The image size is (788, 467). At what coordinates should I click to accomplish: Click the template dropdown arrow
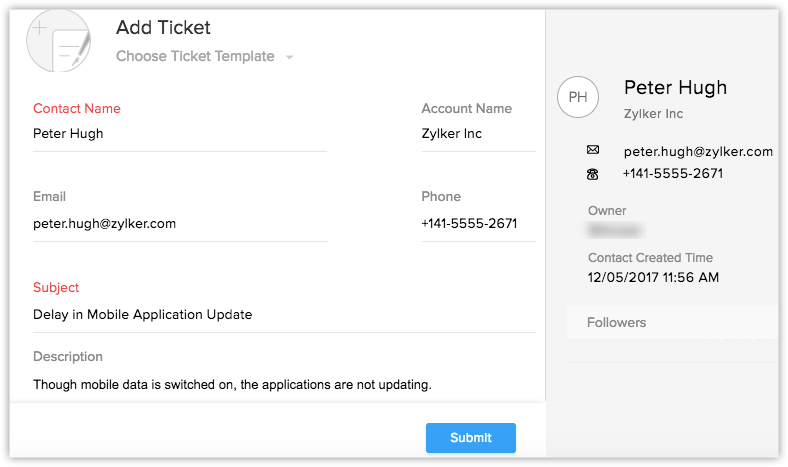coord(289,58)
